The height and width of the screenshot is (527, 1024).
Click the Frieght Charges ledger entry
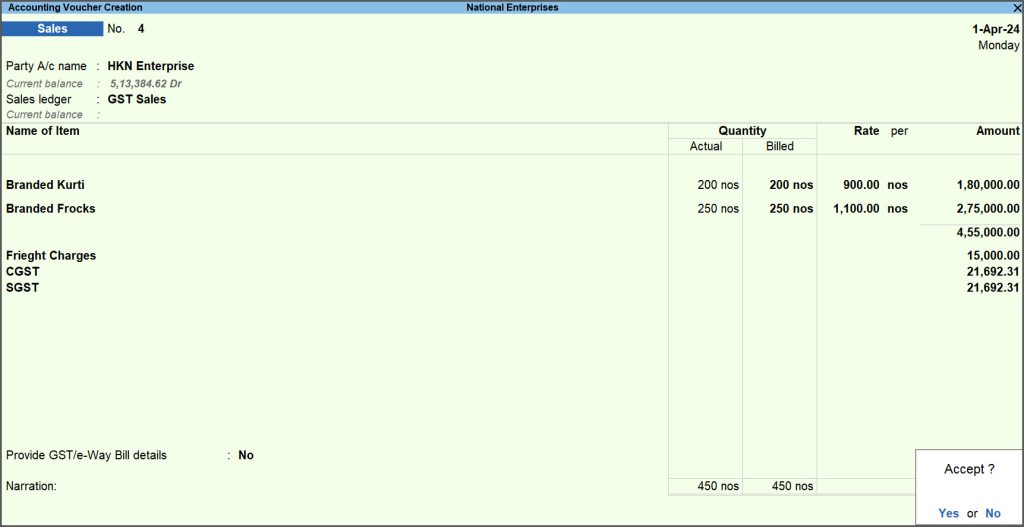(51, 255)
